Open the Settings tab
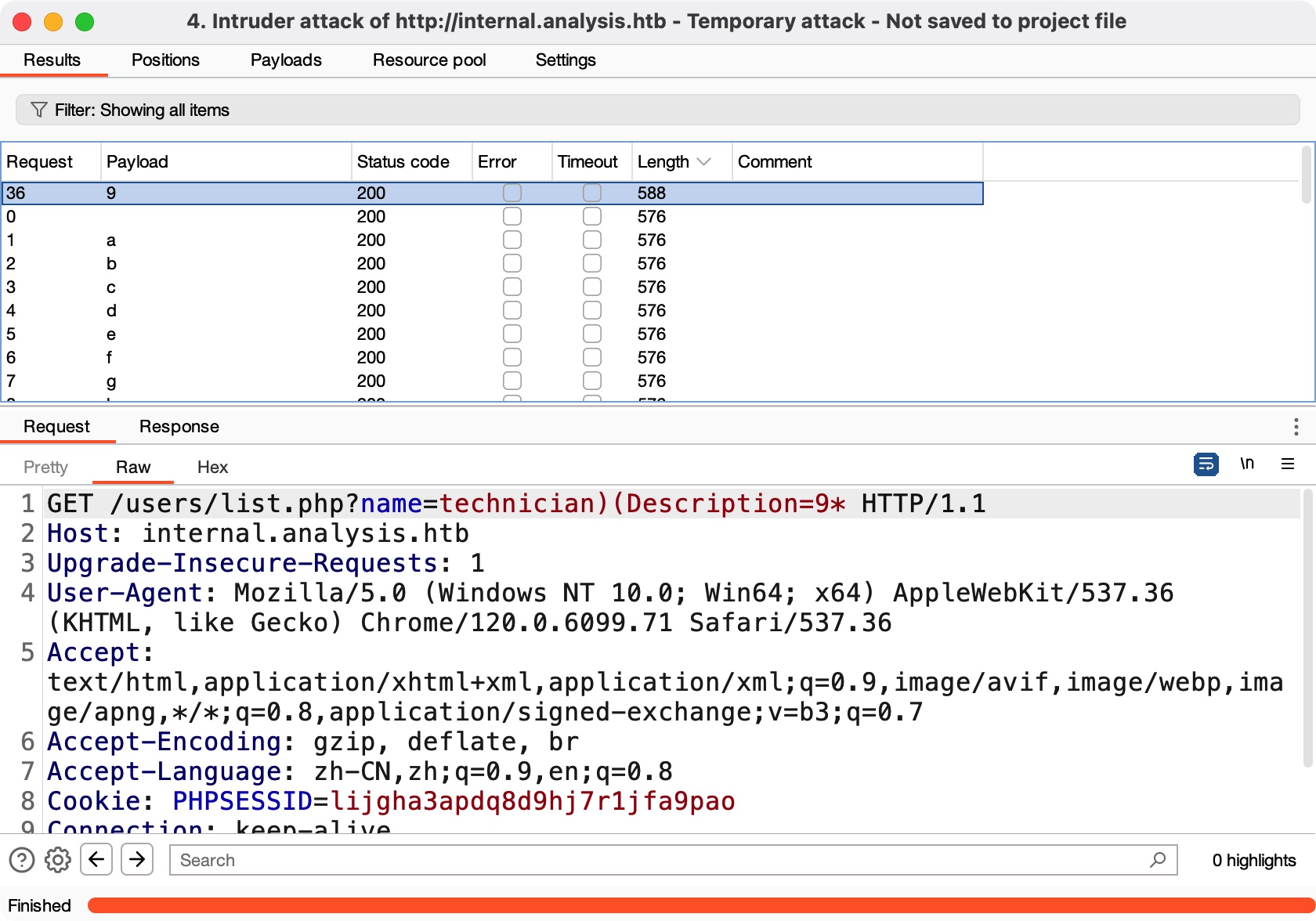The width and height of the screenshot is (1316, 921). click(x=566, y=60)
